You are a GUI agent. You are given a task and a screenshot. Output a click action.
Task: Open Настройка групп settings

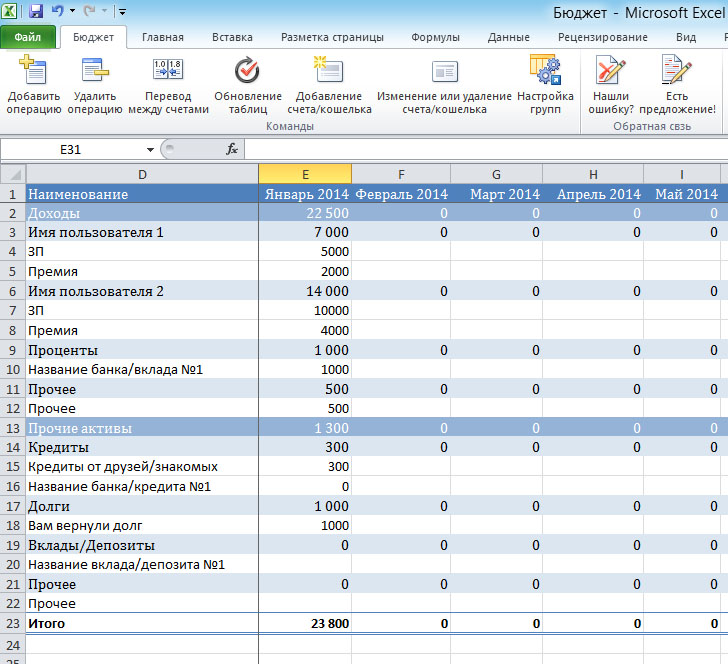tap(545, 72)
